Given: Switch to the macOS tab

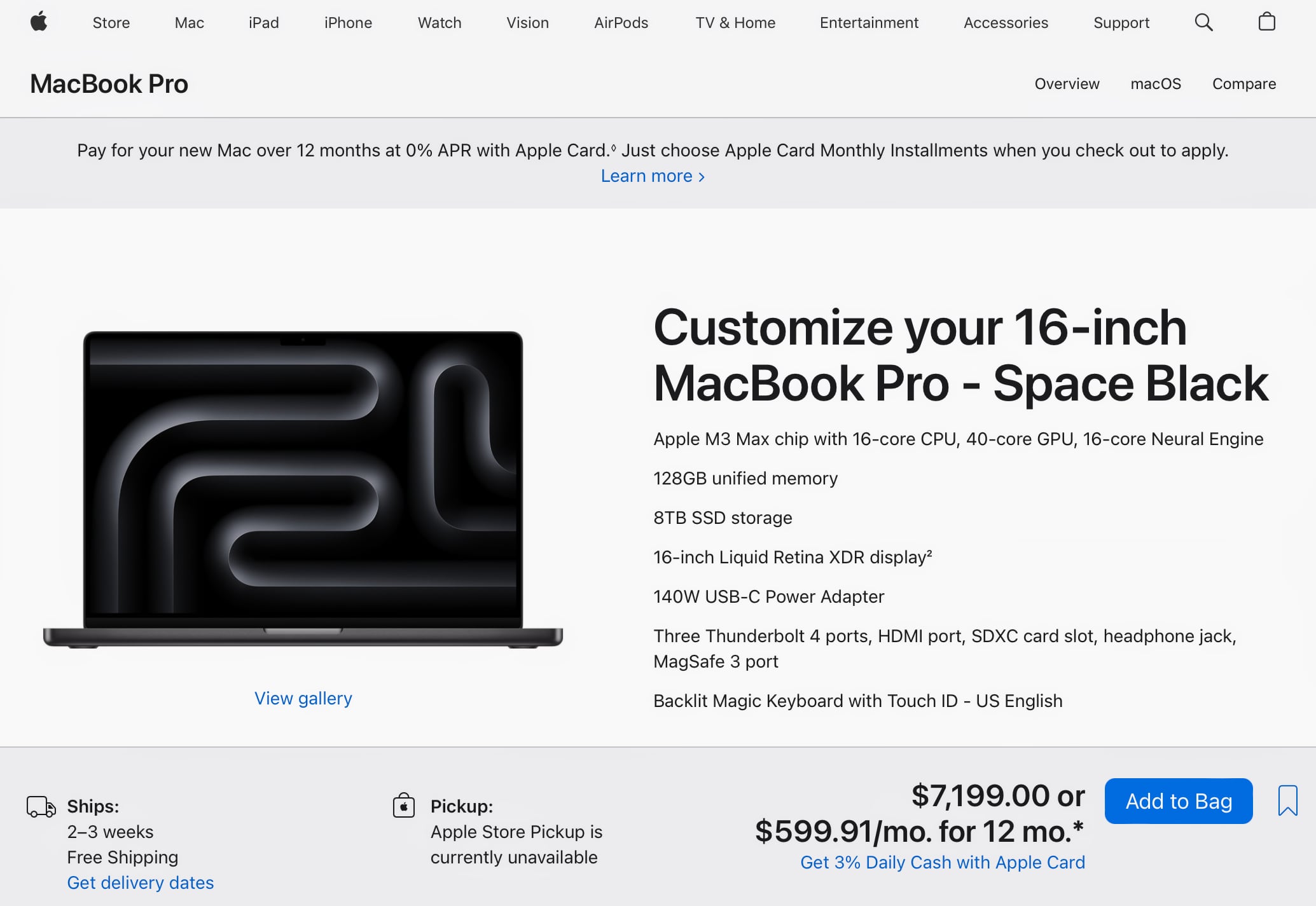Looking at the screenshot, I should pyautogui.click(x=1156, y=83).
